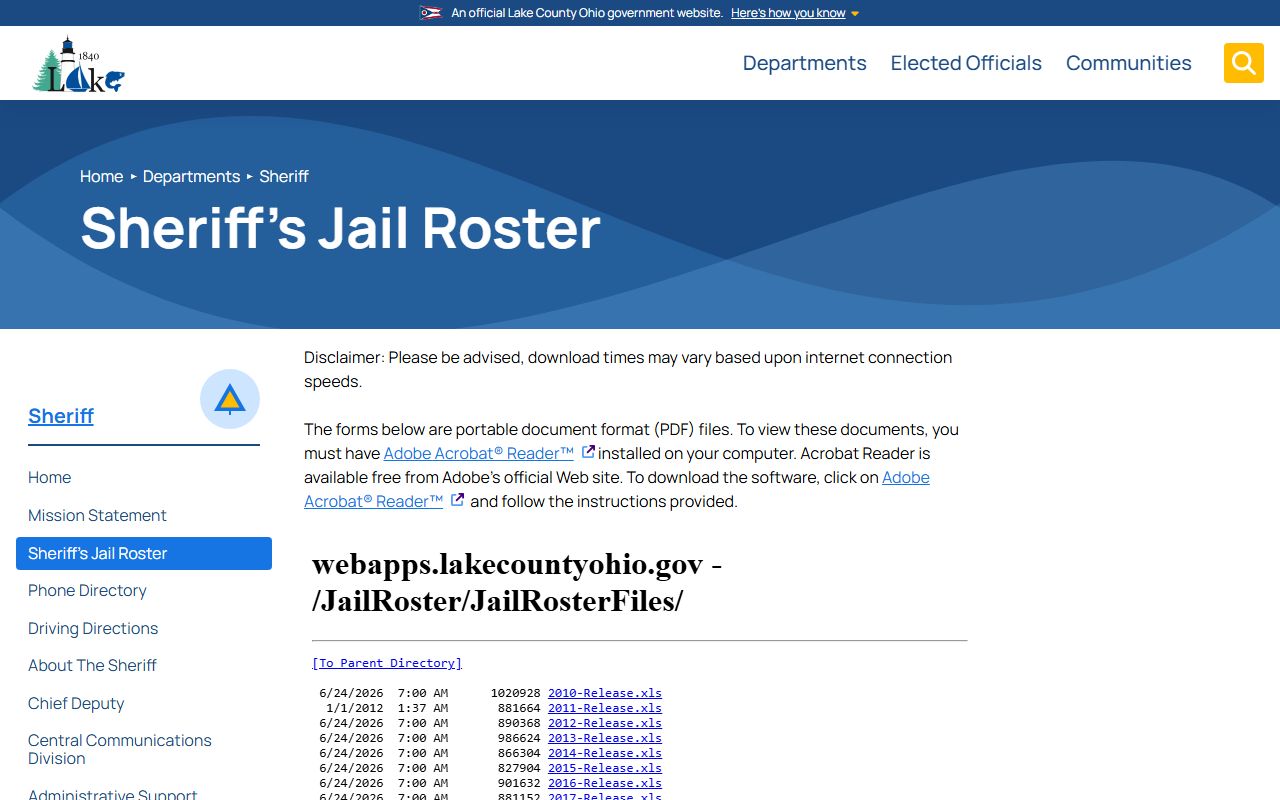The width and height of the screenshot is (1280, 800).
Task: Open Chief Deputy sidebar link
Action: pos(144,703)
